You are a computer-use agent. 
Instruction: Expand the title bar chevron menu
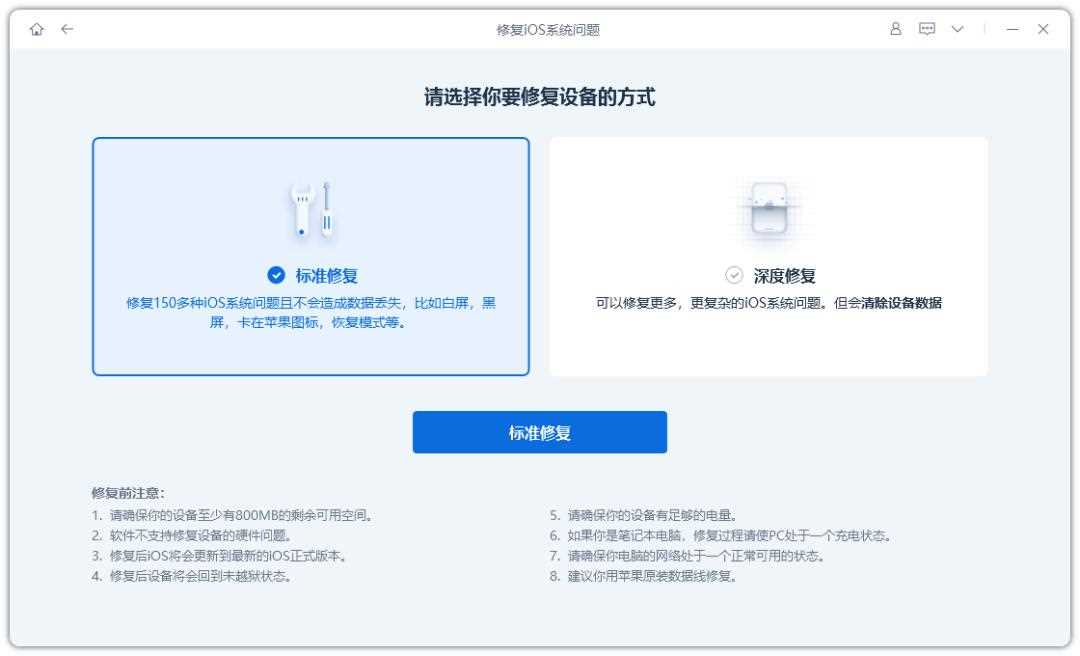[x=956, y=30]
